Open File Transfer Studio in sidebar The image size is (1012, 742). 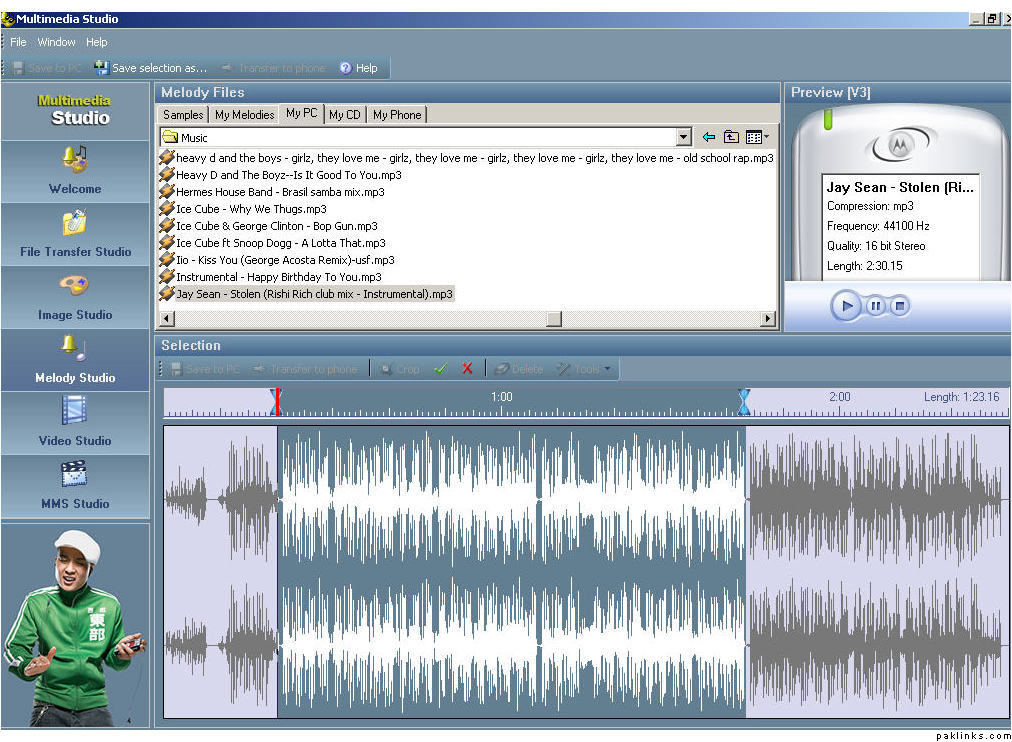(x=75, y=222)
